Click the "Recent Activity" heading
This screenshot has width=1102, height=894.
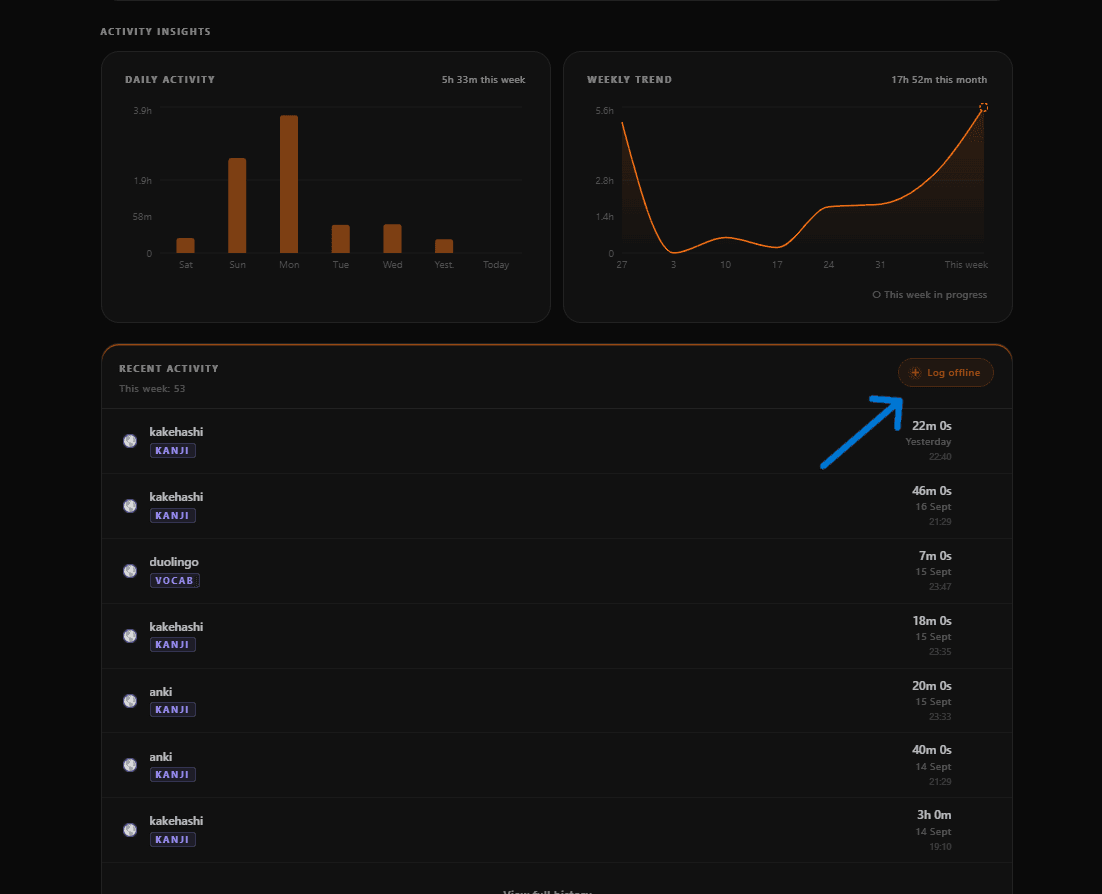[x=169, y=368]
